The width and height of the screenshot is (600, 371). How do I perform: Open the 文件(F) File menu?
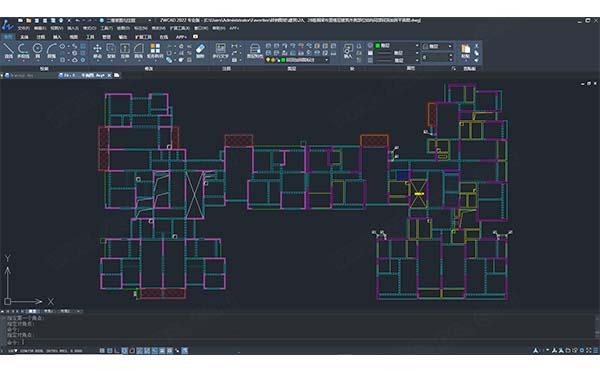coord(23,28)
